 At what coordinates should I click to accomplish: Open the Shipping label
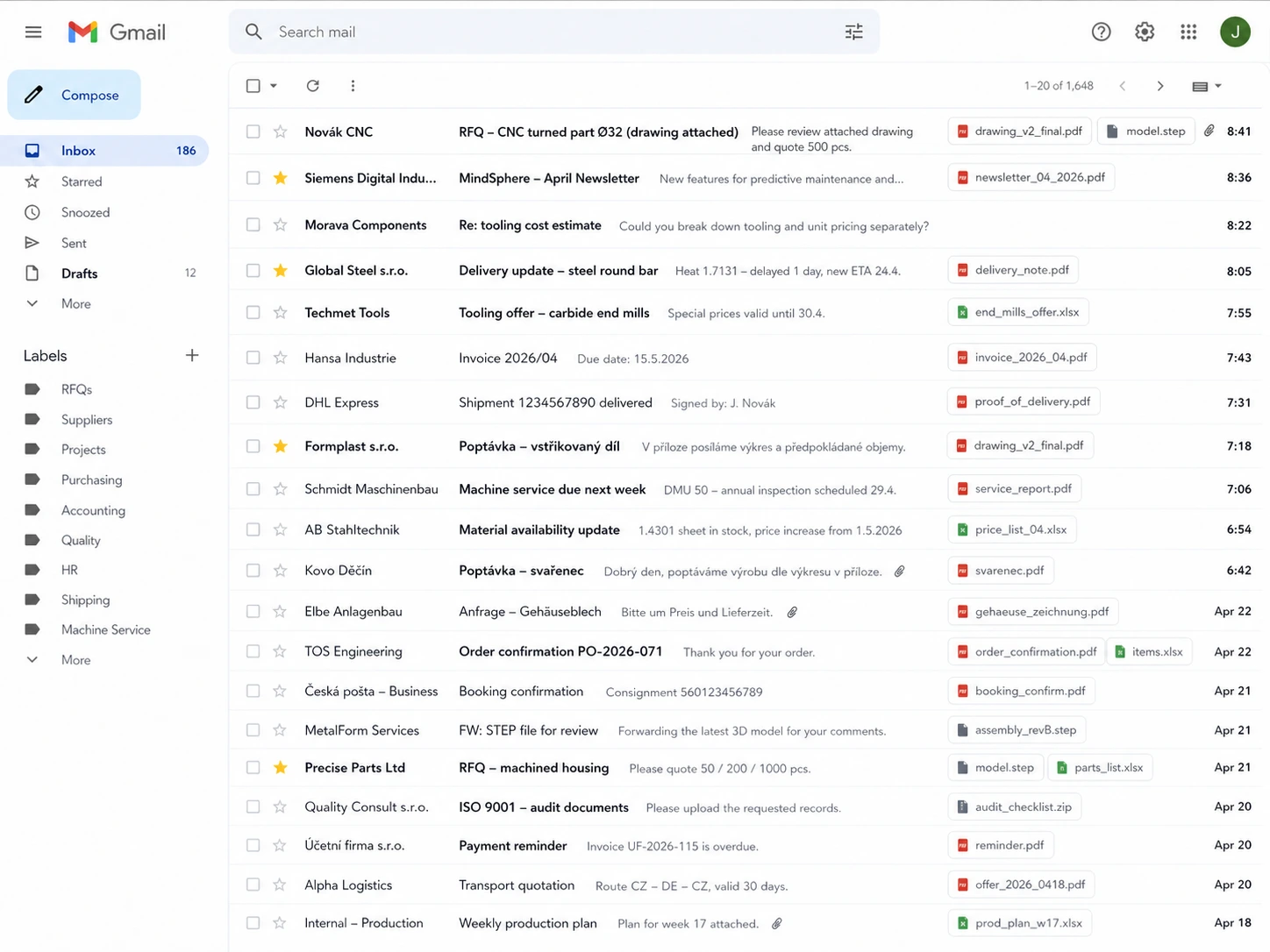(85, 600)
